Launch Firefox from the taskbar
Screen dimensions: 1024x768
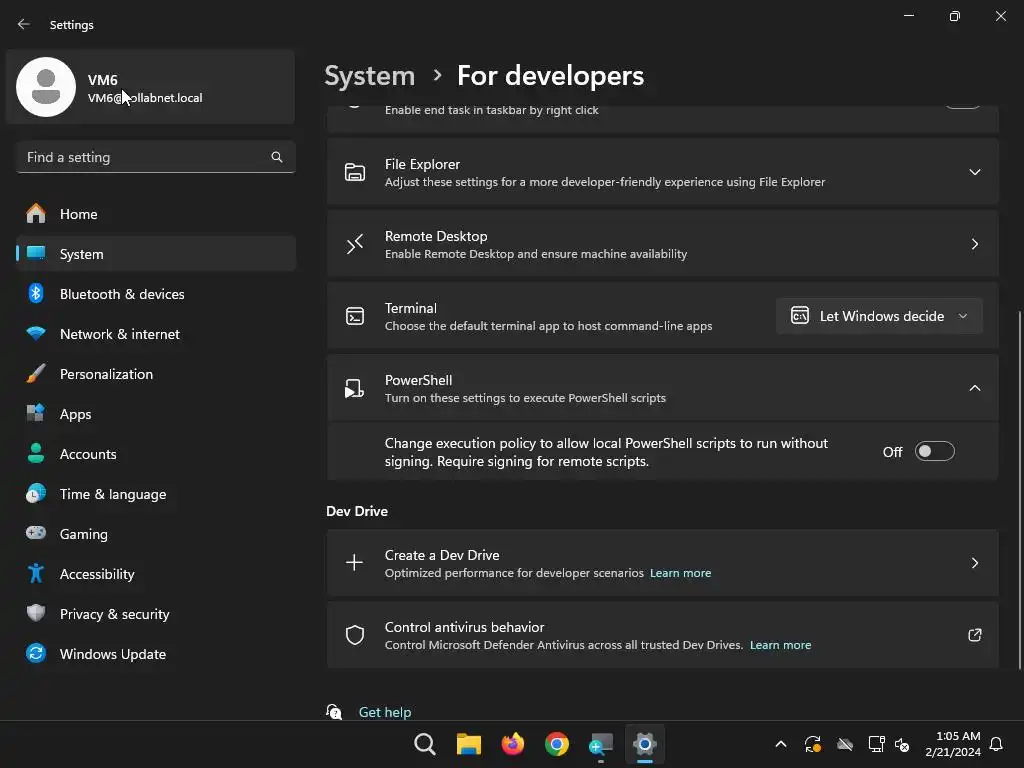pos(513,744)
